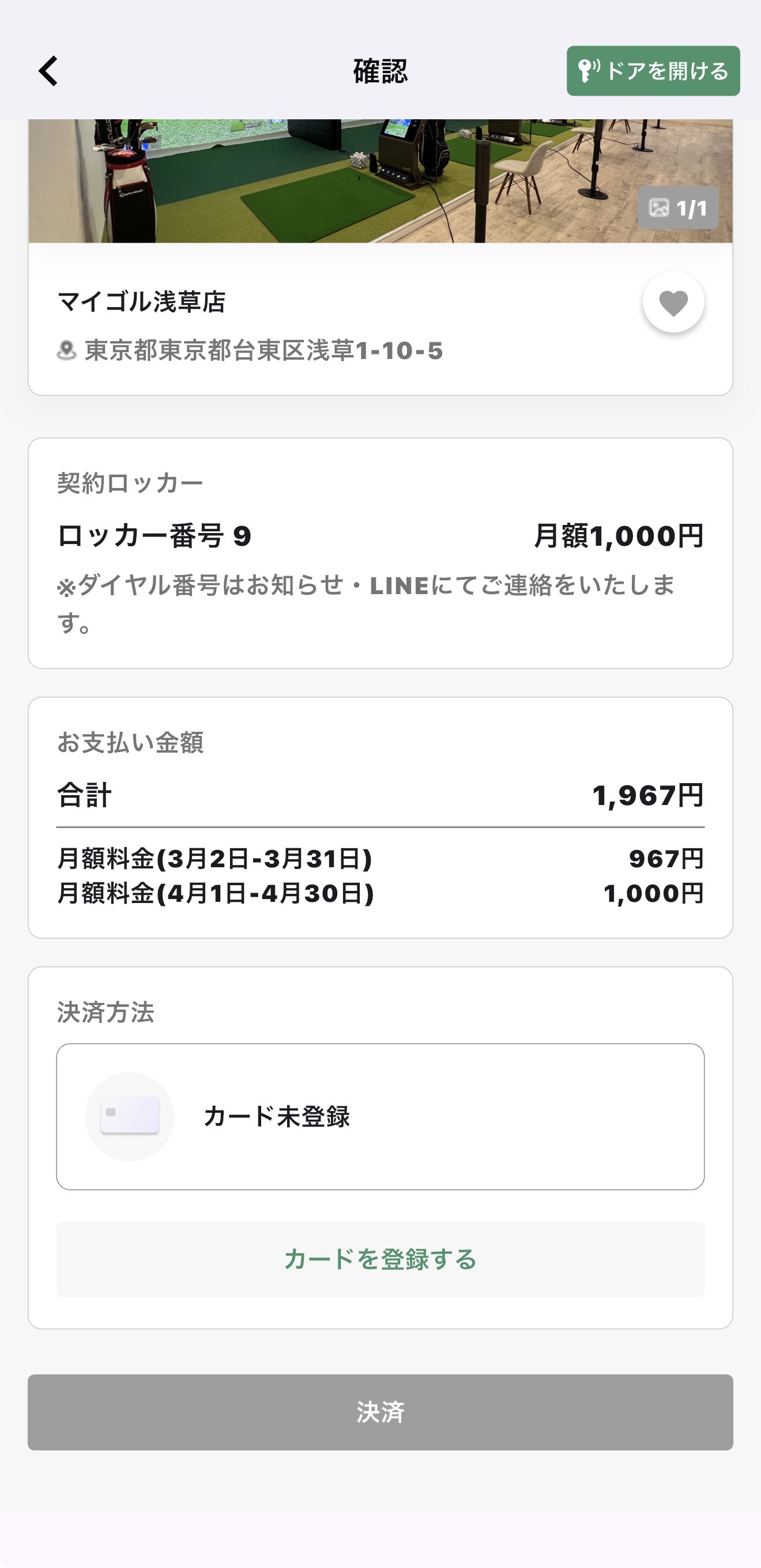
Task: Tap the credit card icon
Action: [130, 1116]
